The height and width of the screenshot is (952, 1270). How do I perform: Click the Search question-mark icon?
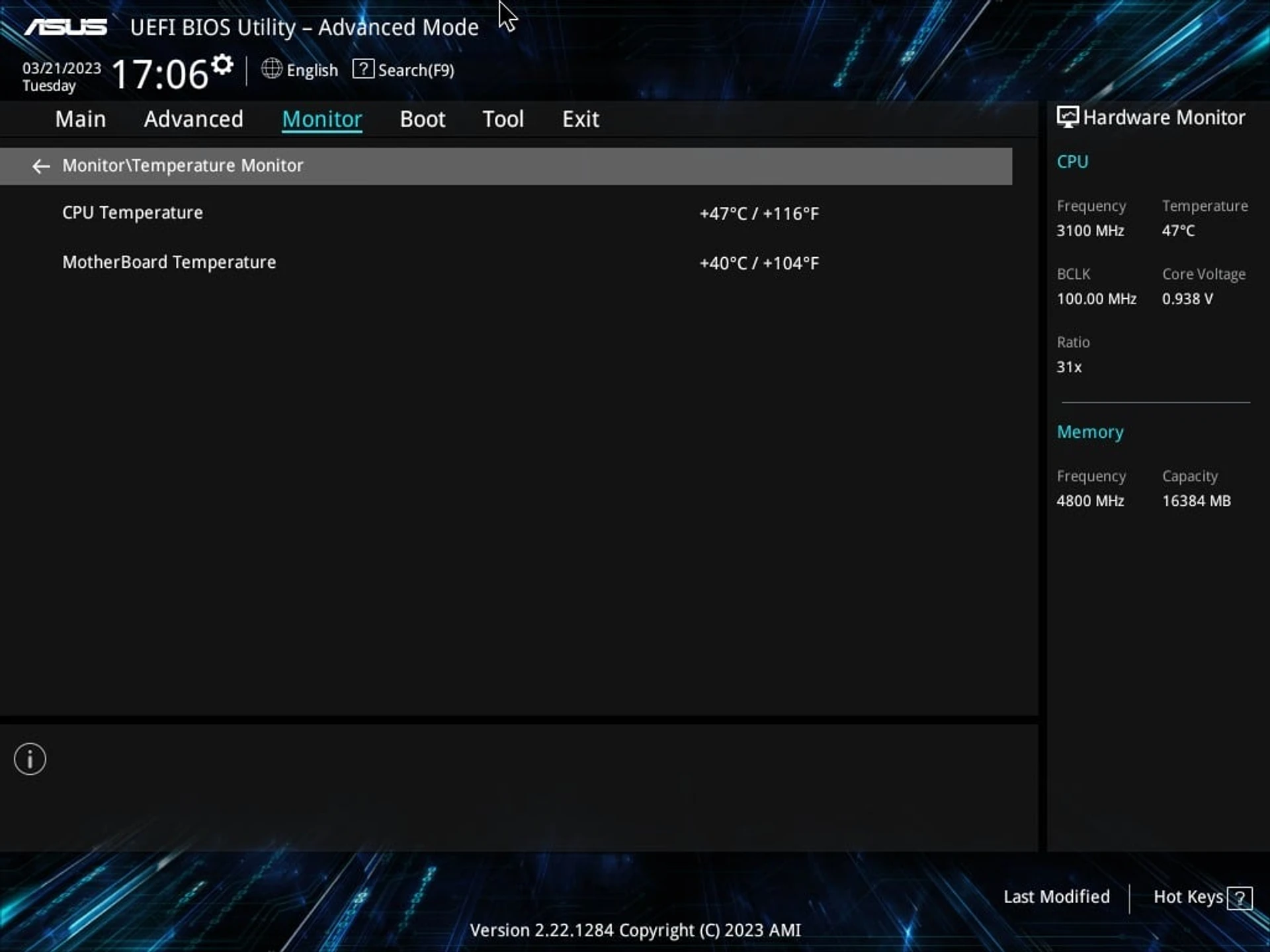coord(363,69)
